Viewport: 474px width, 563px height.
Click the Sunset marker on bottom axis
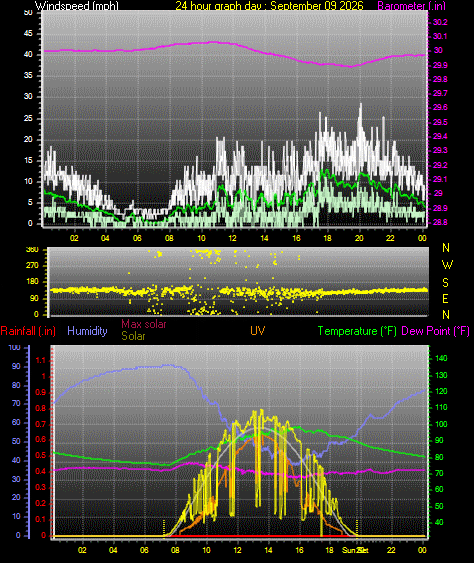point(355,550)
